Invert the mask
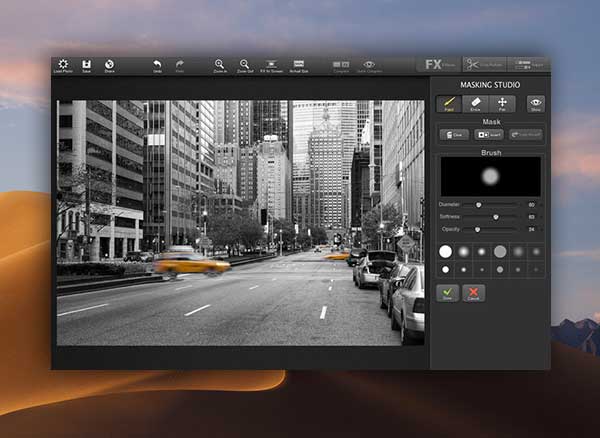 [x=489, y=135]
